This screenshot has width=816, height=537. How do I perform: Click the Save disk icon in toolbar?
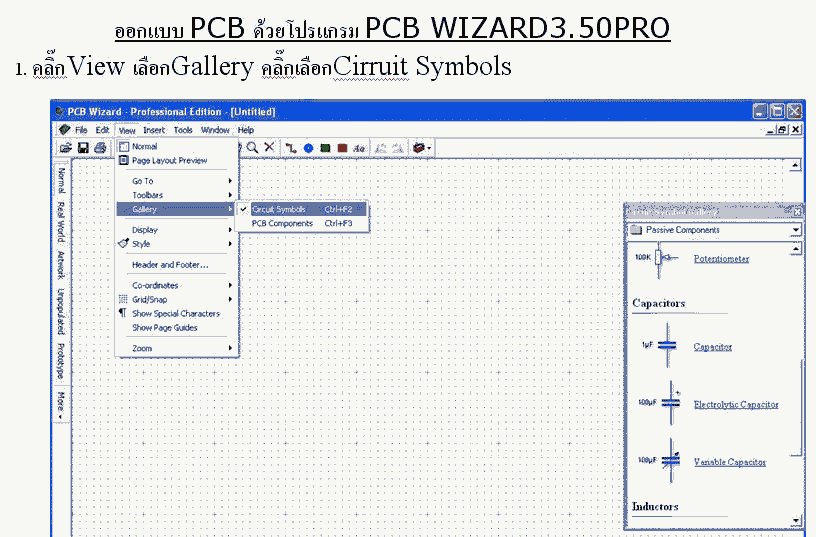coord(83,148)
